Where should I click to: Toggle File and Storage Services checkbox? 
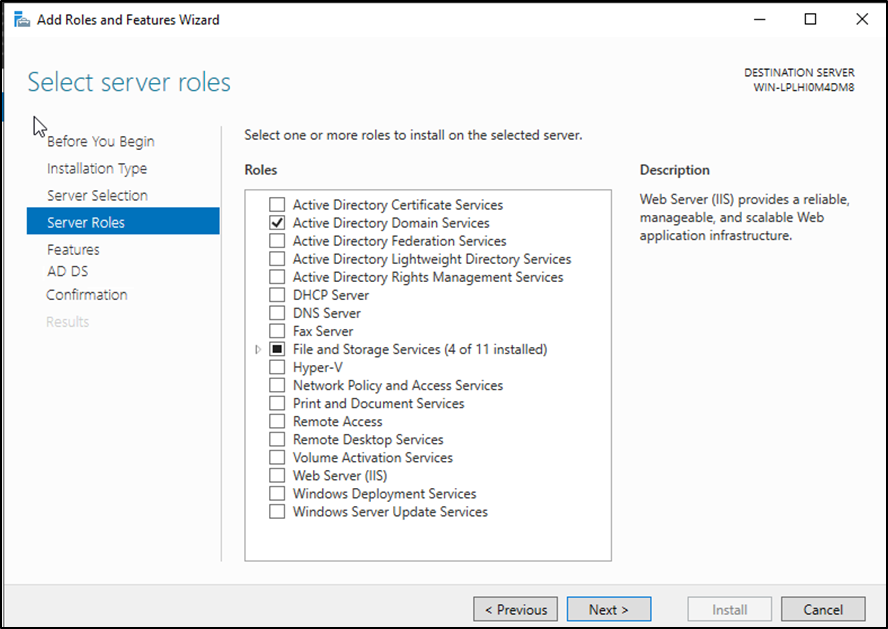pos(277,350)
